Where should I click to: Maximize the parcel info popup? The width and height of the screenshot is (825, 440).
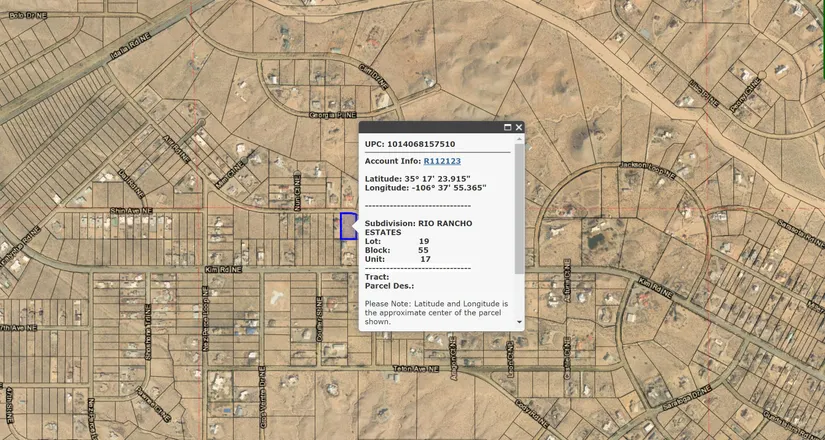(507, 128)
